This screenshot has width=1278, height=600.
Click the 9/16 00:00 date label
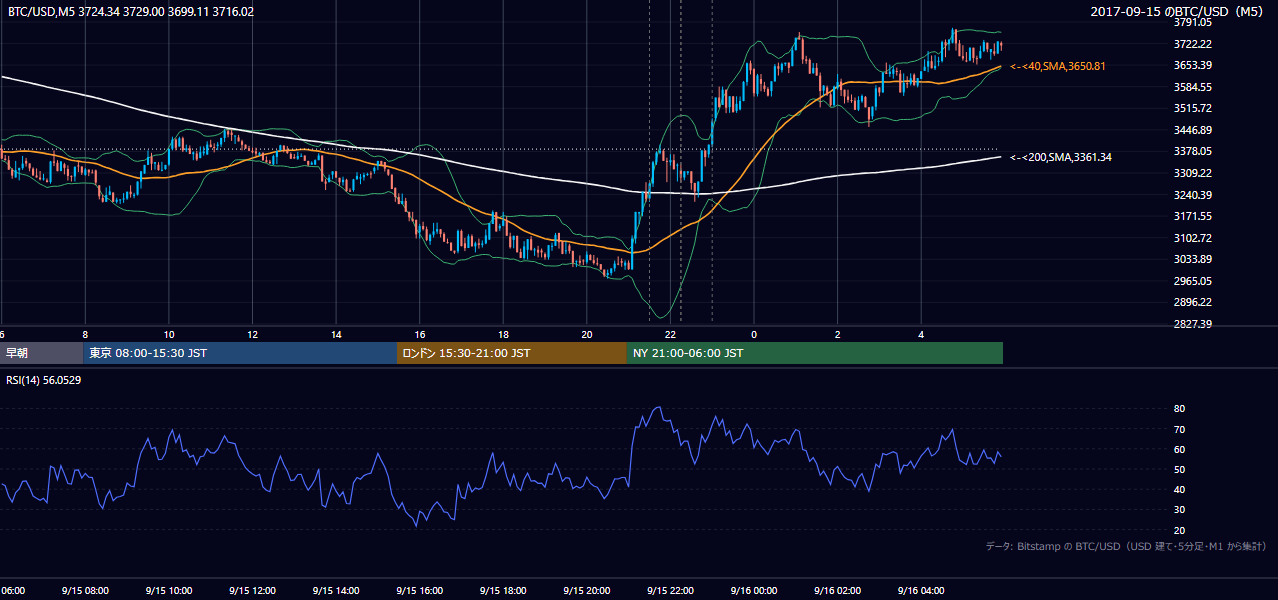pos(753,591)
